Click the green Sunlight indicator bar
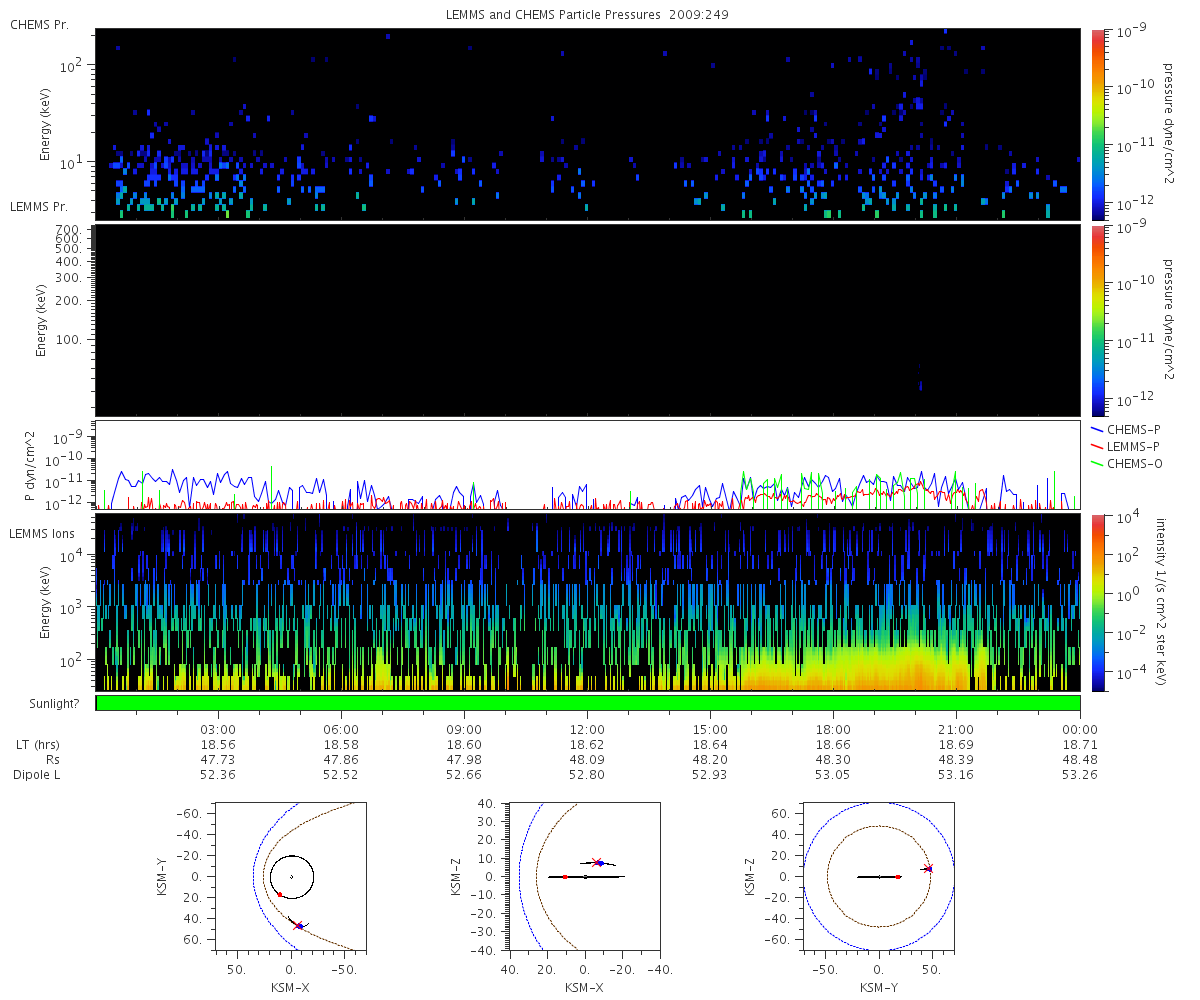 [588, 703]
